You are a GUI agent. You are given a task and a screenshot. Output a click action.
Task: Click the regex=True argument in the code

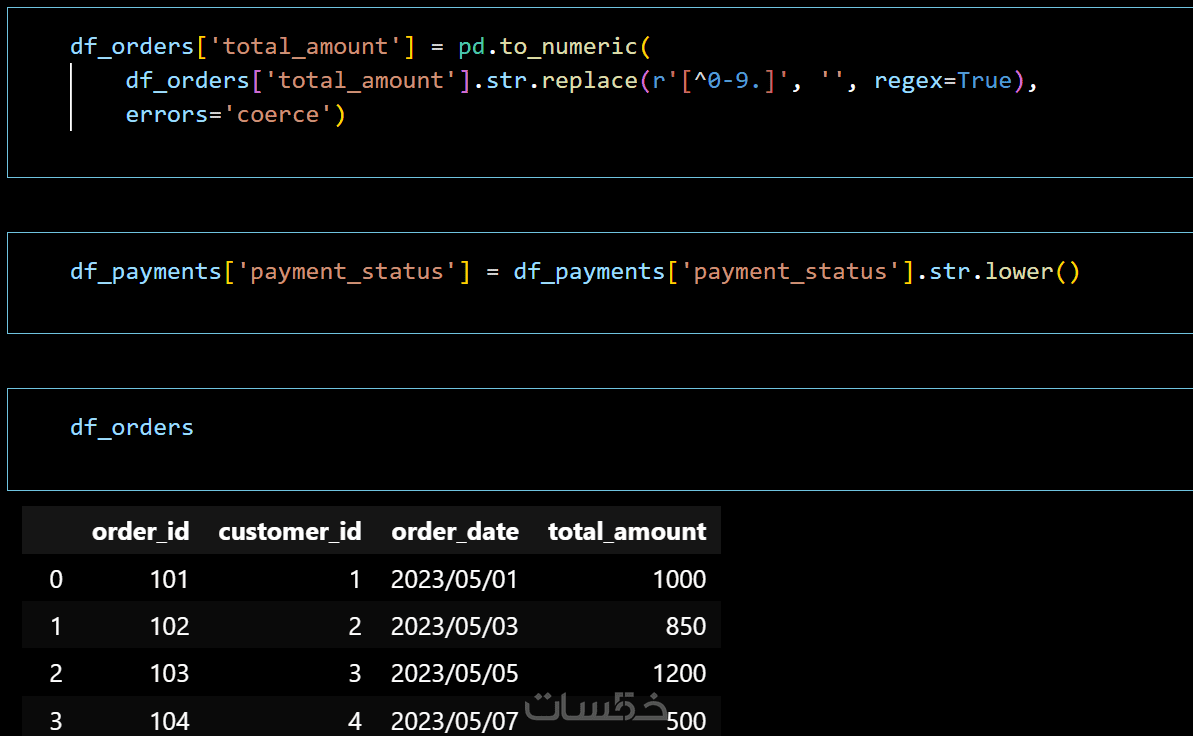943,81
